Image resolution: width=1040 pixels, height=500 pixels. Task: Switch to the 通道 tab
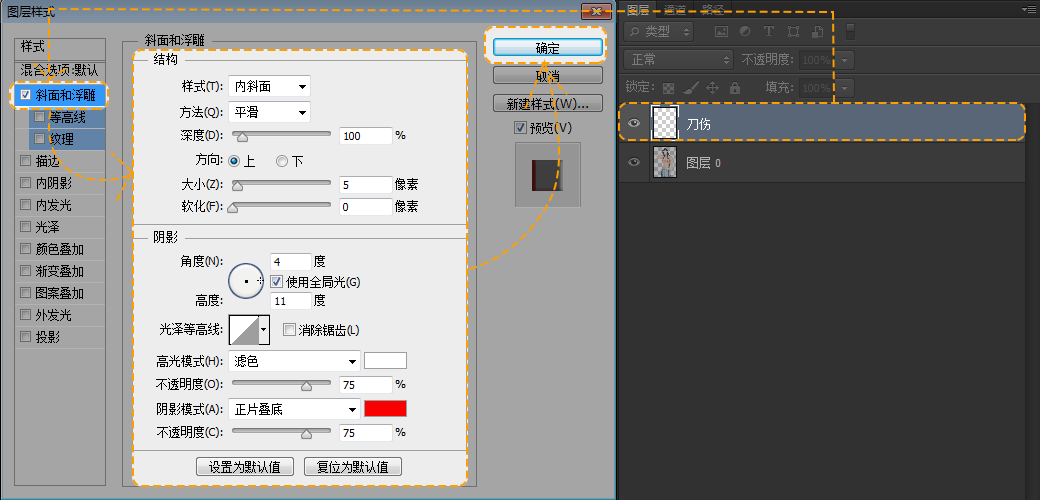click(x=675, y=9)
